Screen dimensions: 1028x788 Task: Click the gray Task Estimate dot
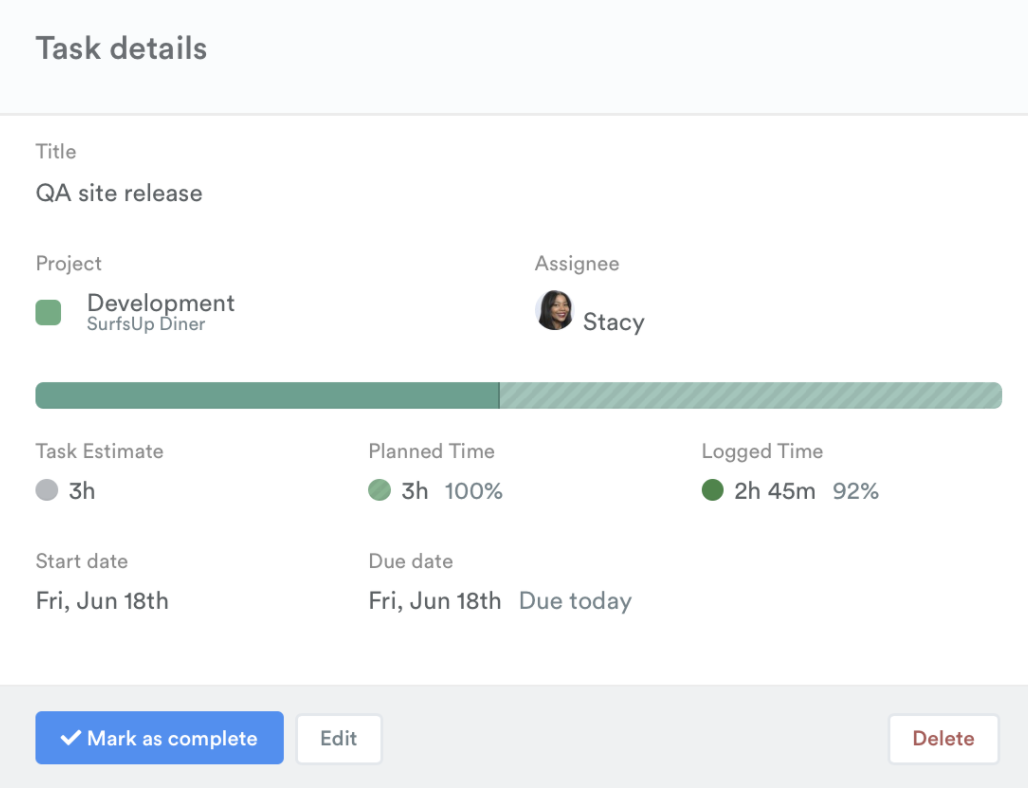47,490
